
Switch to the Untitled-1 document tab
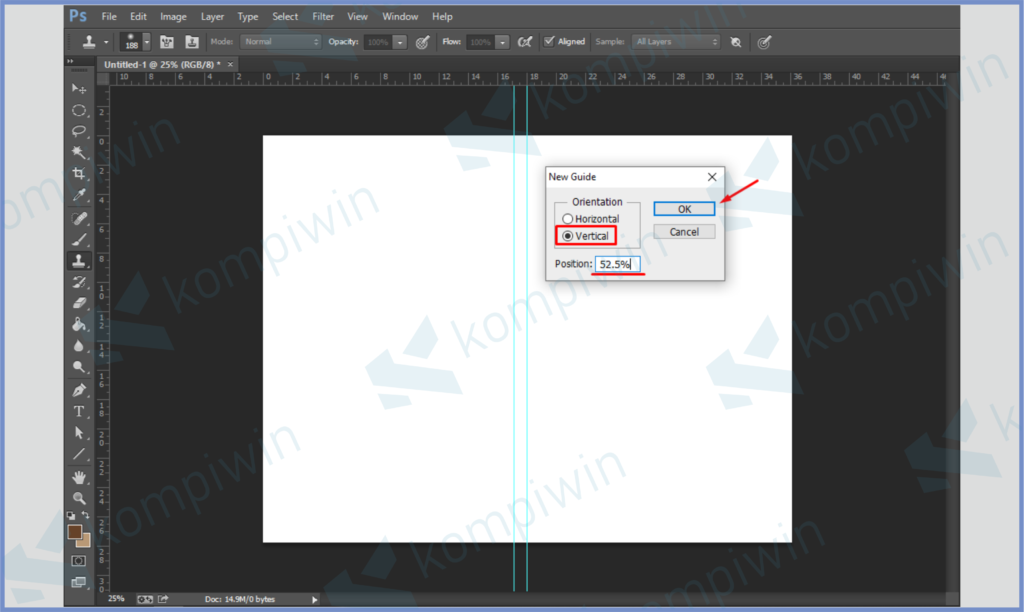pyautogui.click(x=162, y=64)
